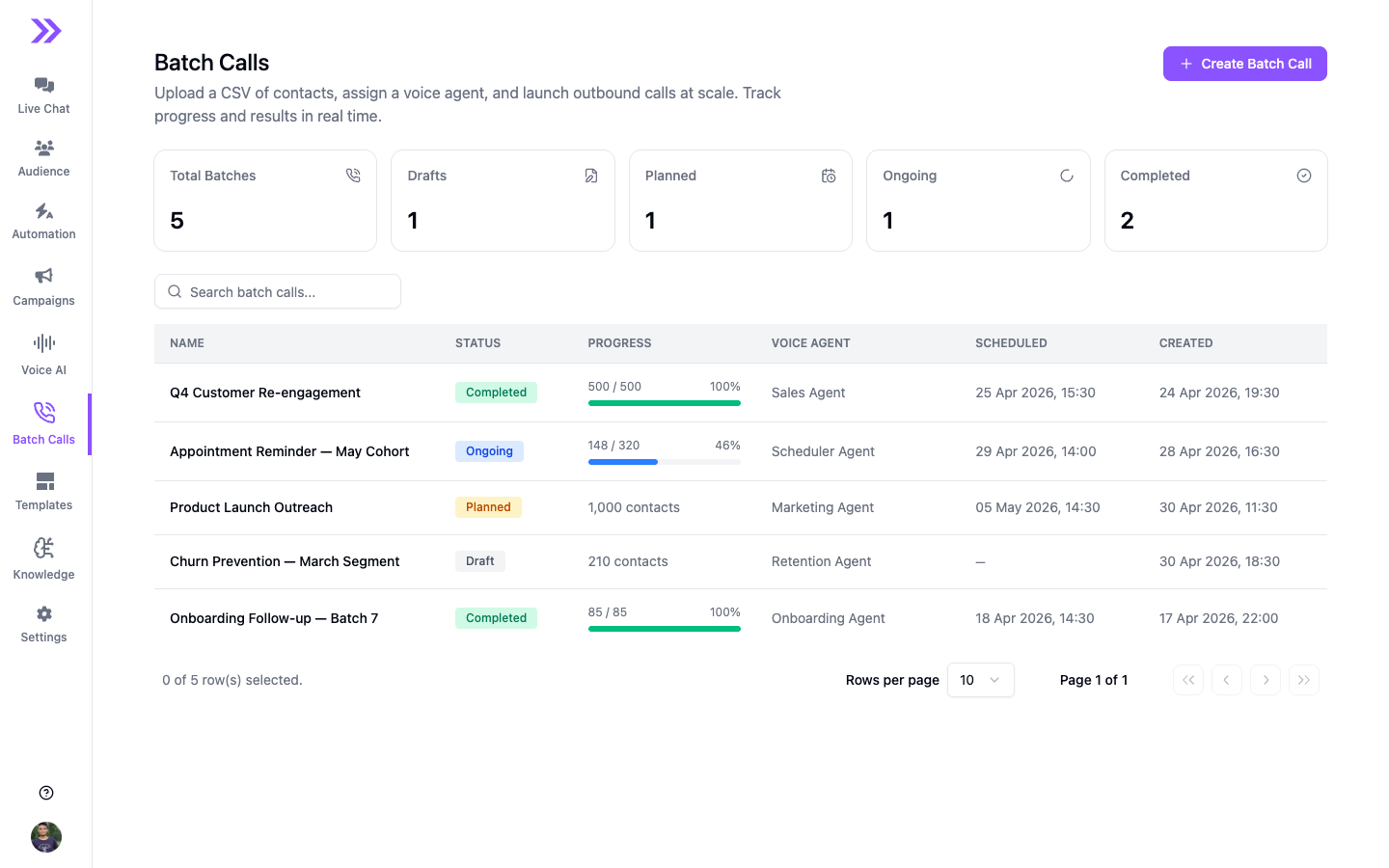Open the Audience section icon
The height and width of the screenshot is (868, 1389).
[44, 148]
